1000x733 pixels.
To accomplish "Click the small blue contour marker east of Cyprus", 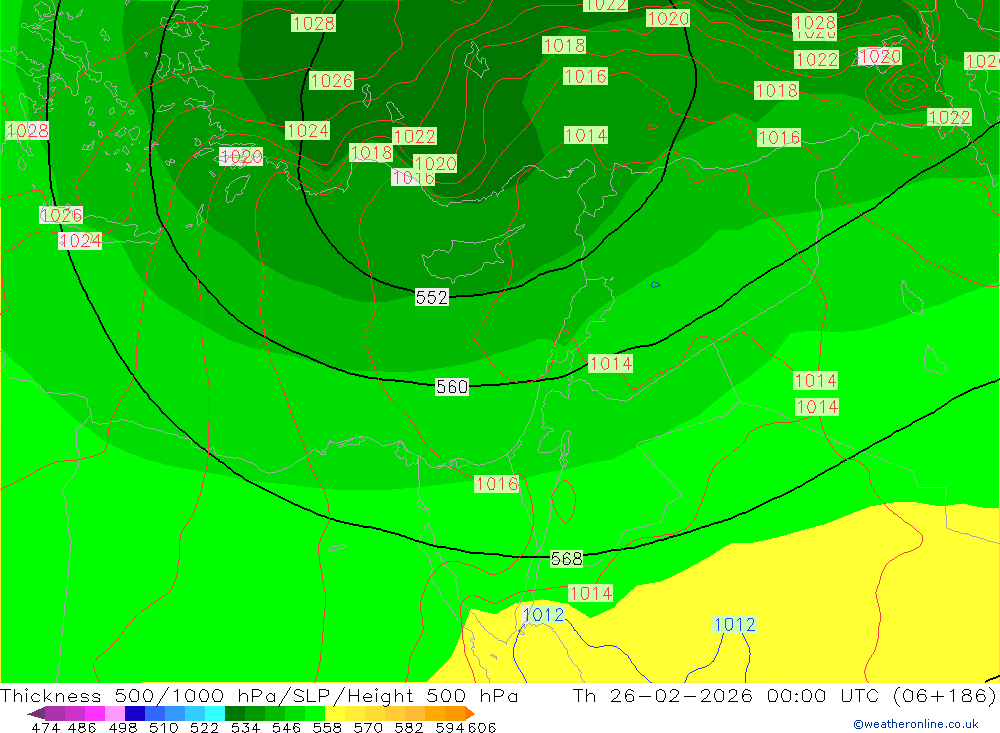I will 655,285.
